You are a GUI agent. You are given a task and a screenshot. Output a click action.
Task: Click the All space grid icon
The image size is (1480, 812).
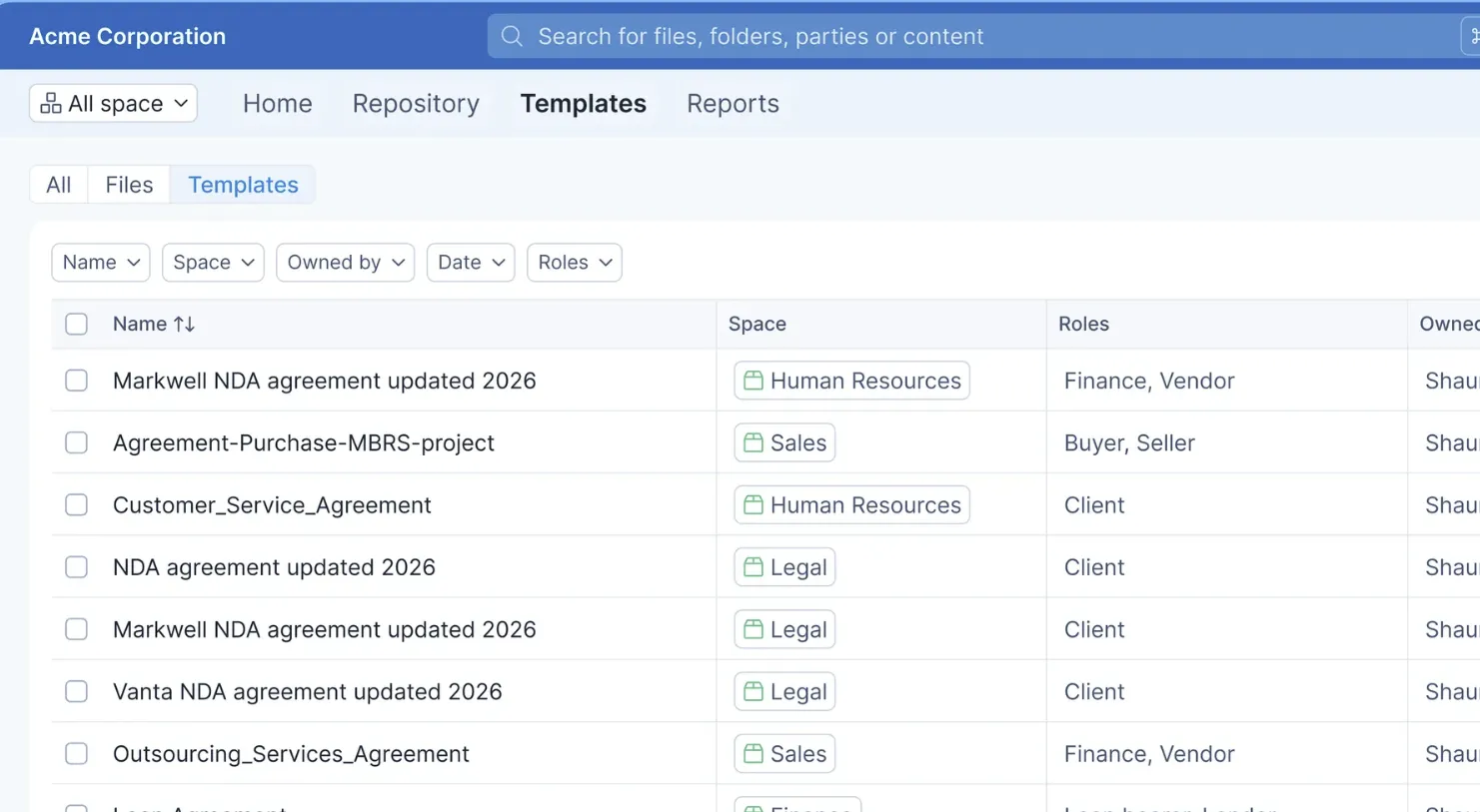(51, 103)
